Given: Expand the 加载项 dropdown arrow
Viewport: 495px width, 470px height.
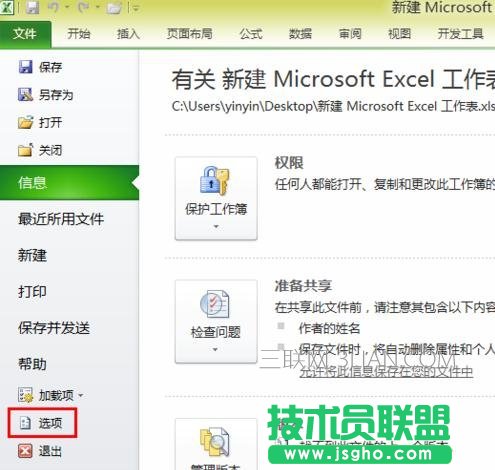Looking at the screenshot, I should click(81, 396).
